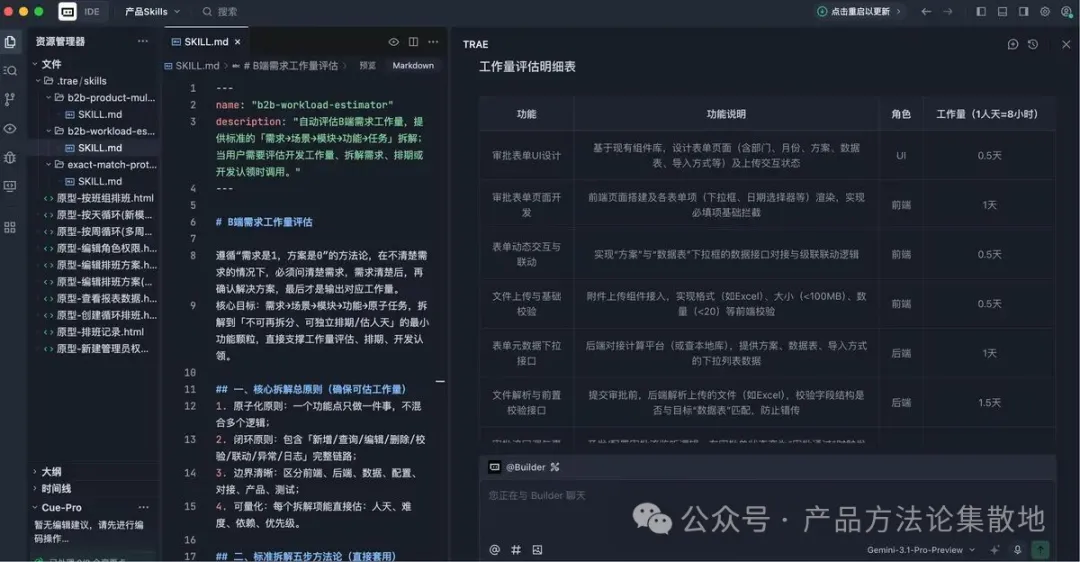Toggle right sidebar layout icon
The image size is (1080, 562).
(x=1024, y=12)
